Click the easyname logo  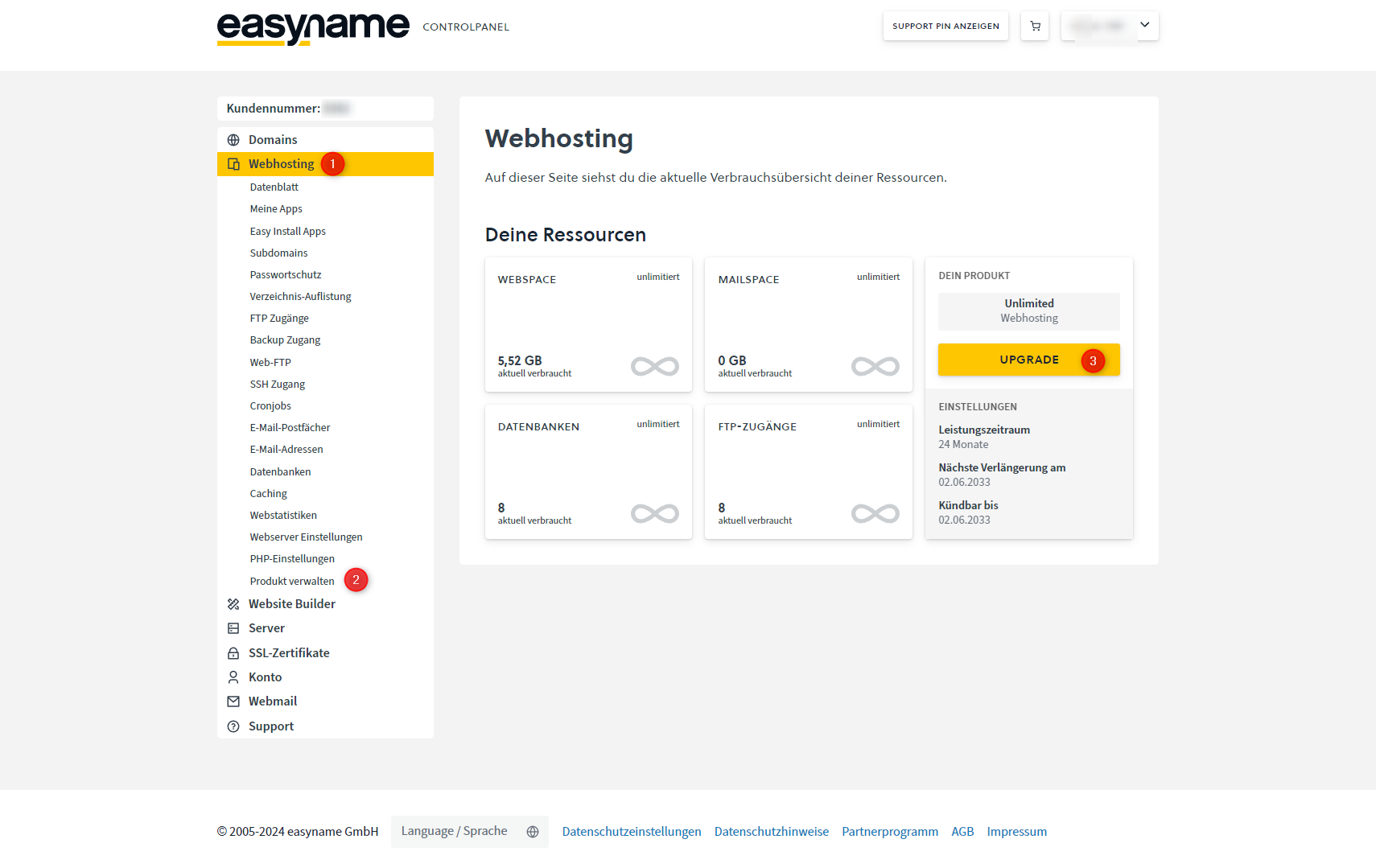pyautogui.click(x=313, y=28)
